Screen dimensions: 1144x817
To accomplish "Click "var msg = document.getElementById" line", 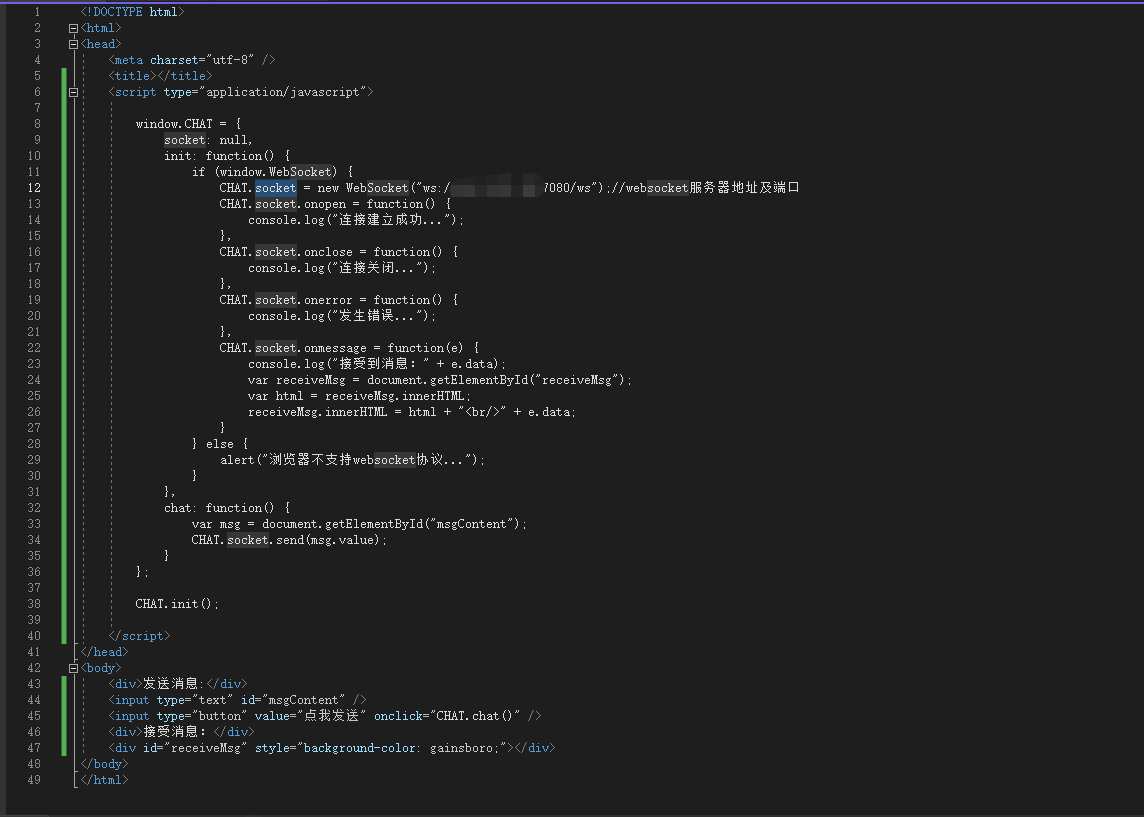I will [x=359, y=524].
